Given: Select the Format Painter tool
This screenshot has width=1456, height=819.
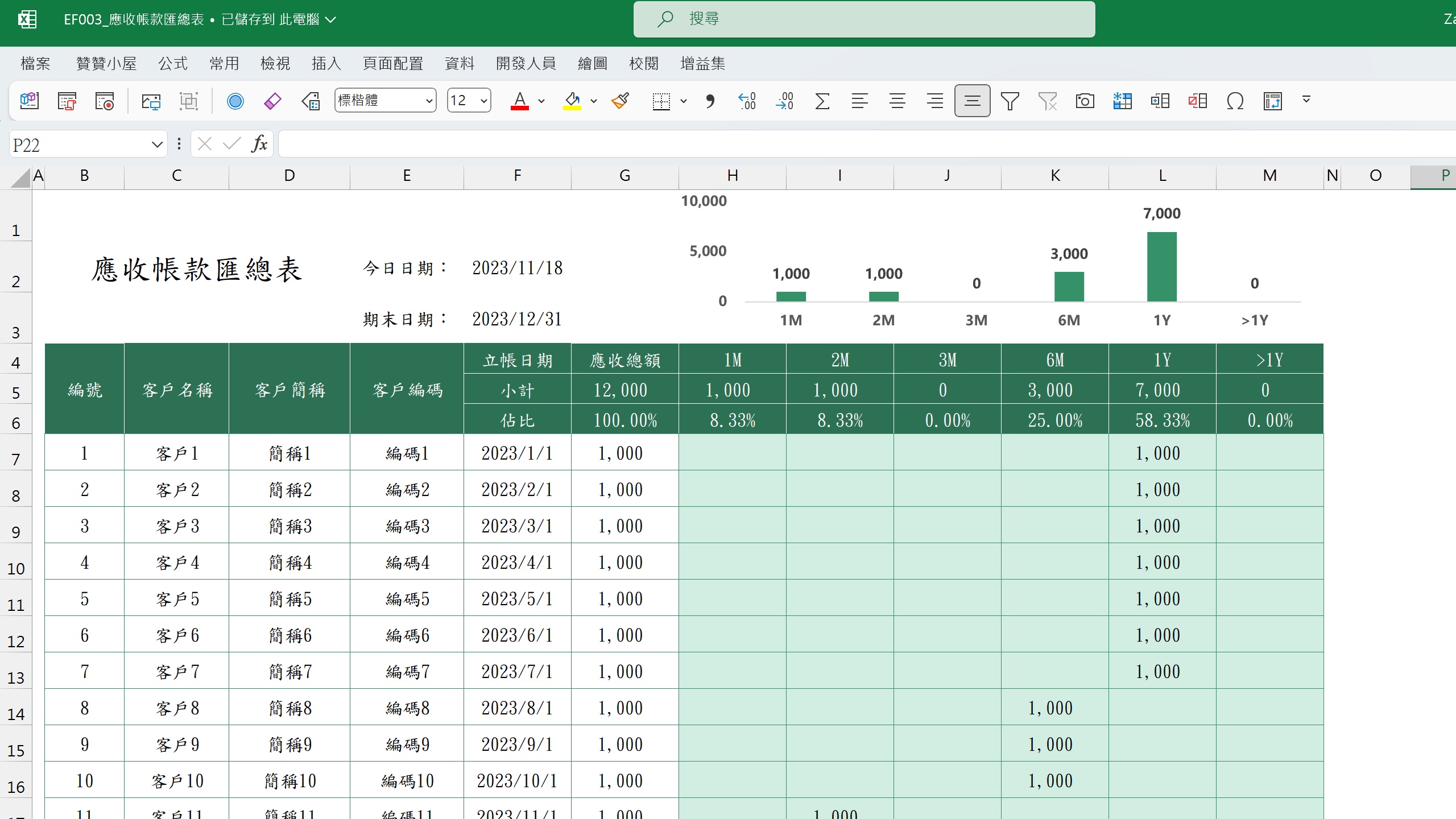Looking at the screenshot, I should click(x=620, y=101).
